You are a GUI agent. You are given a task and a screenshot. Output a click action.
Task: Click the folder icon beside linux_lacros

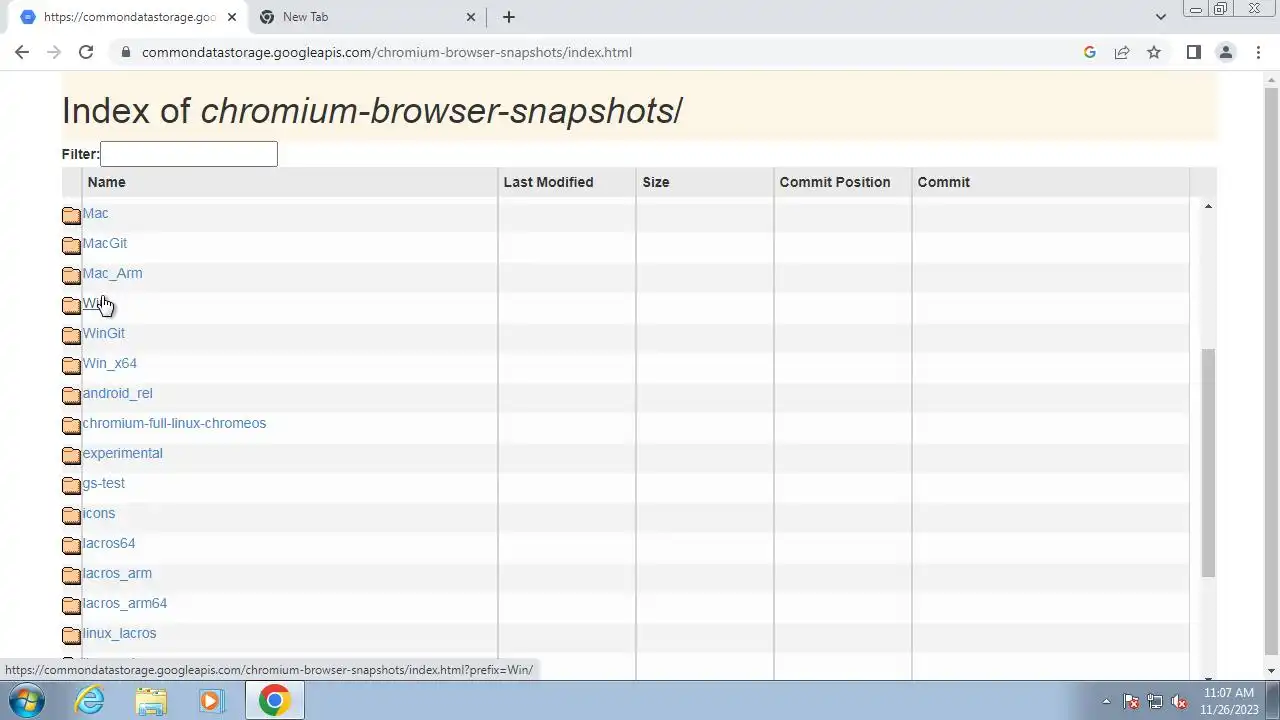pyautogui.click(x=71, y=635)
